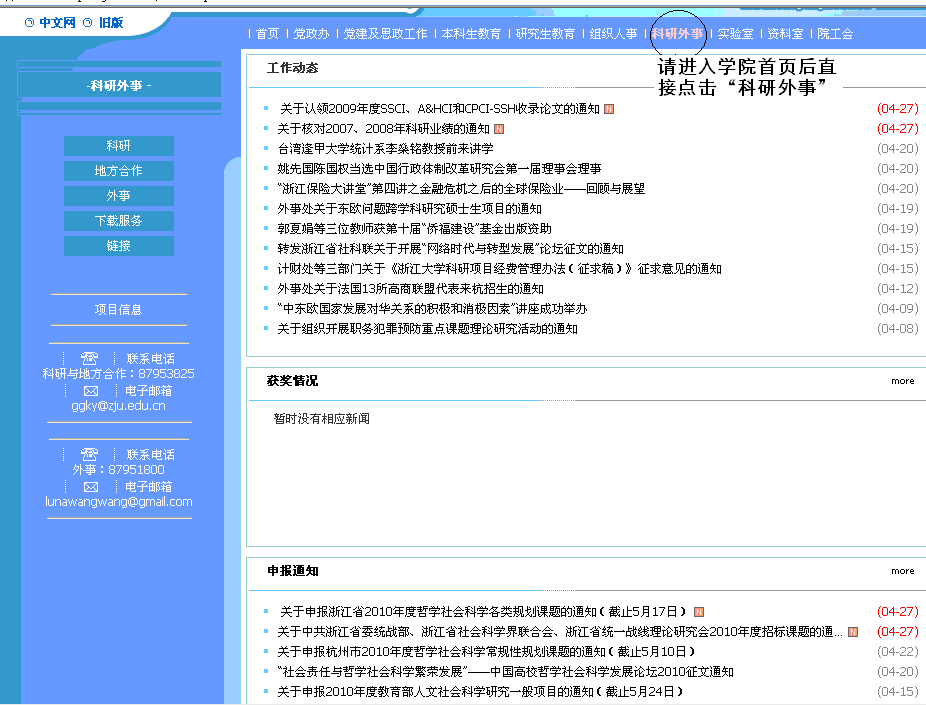Click the 地方合作 sidebar button

tap(119, 171)
